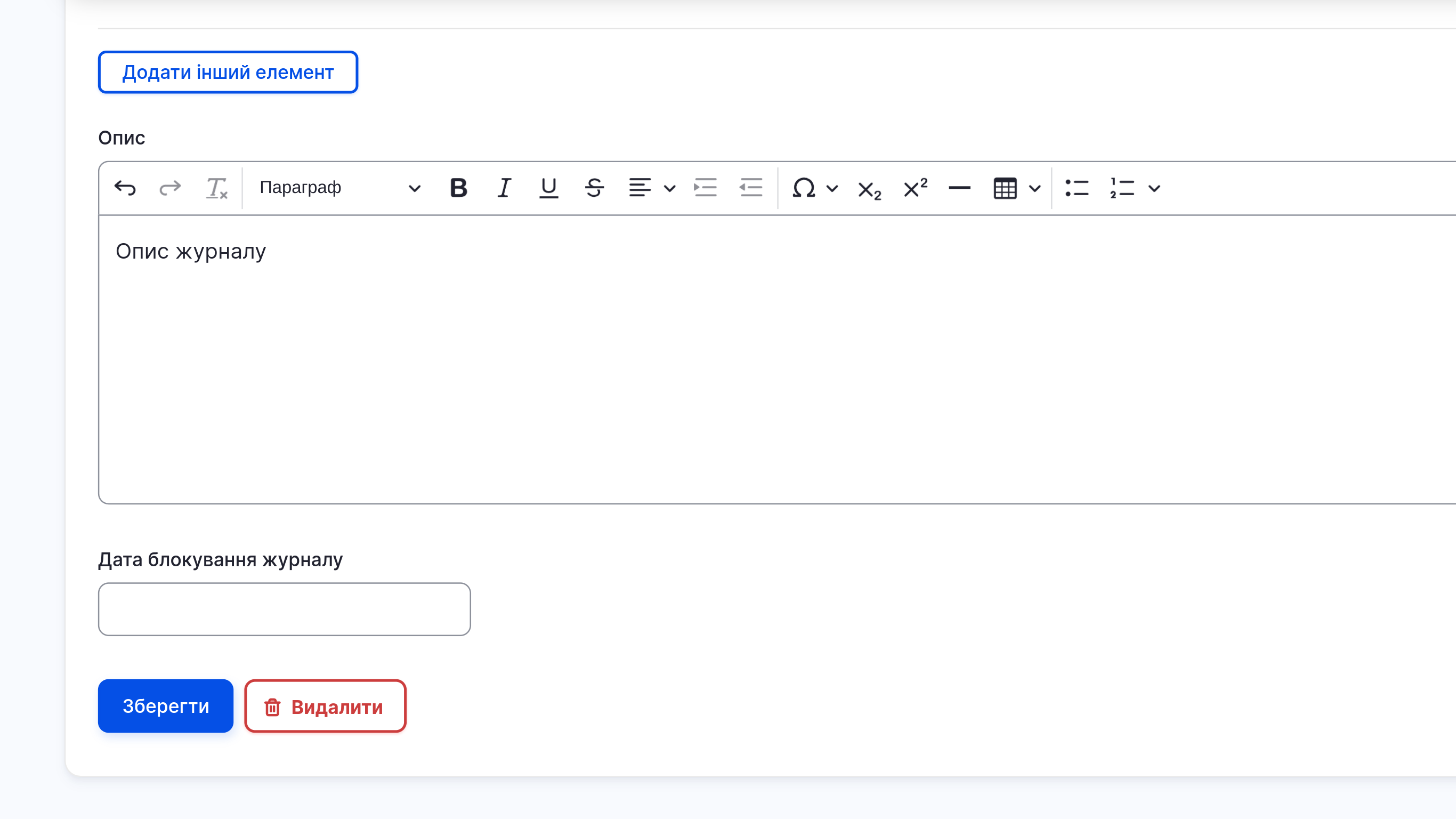Apply italic formatting
The width and height of the screenshot is (1456, 819).
point(504,188)
